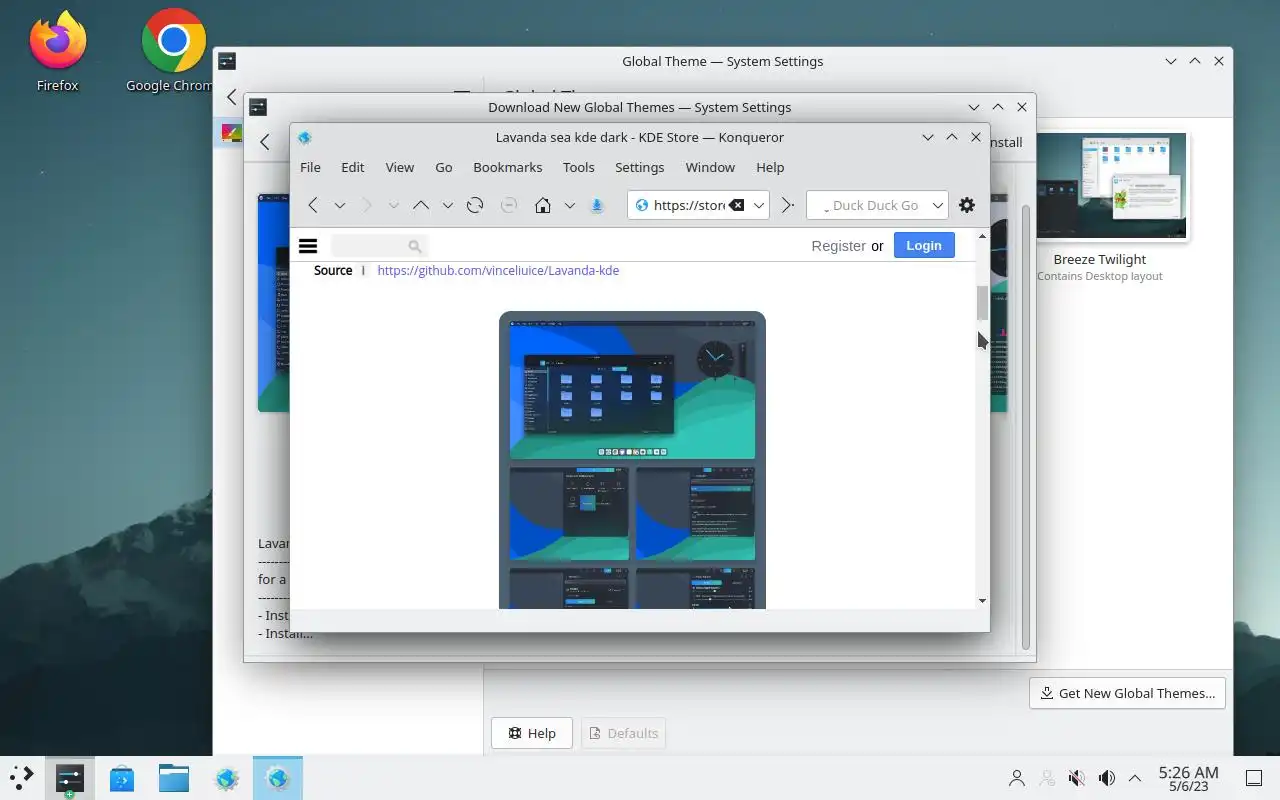Click the scrollbar in Download New Global Themes
This screenshot has width=1280, height=800.
point(1026,427)
